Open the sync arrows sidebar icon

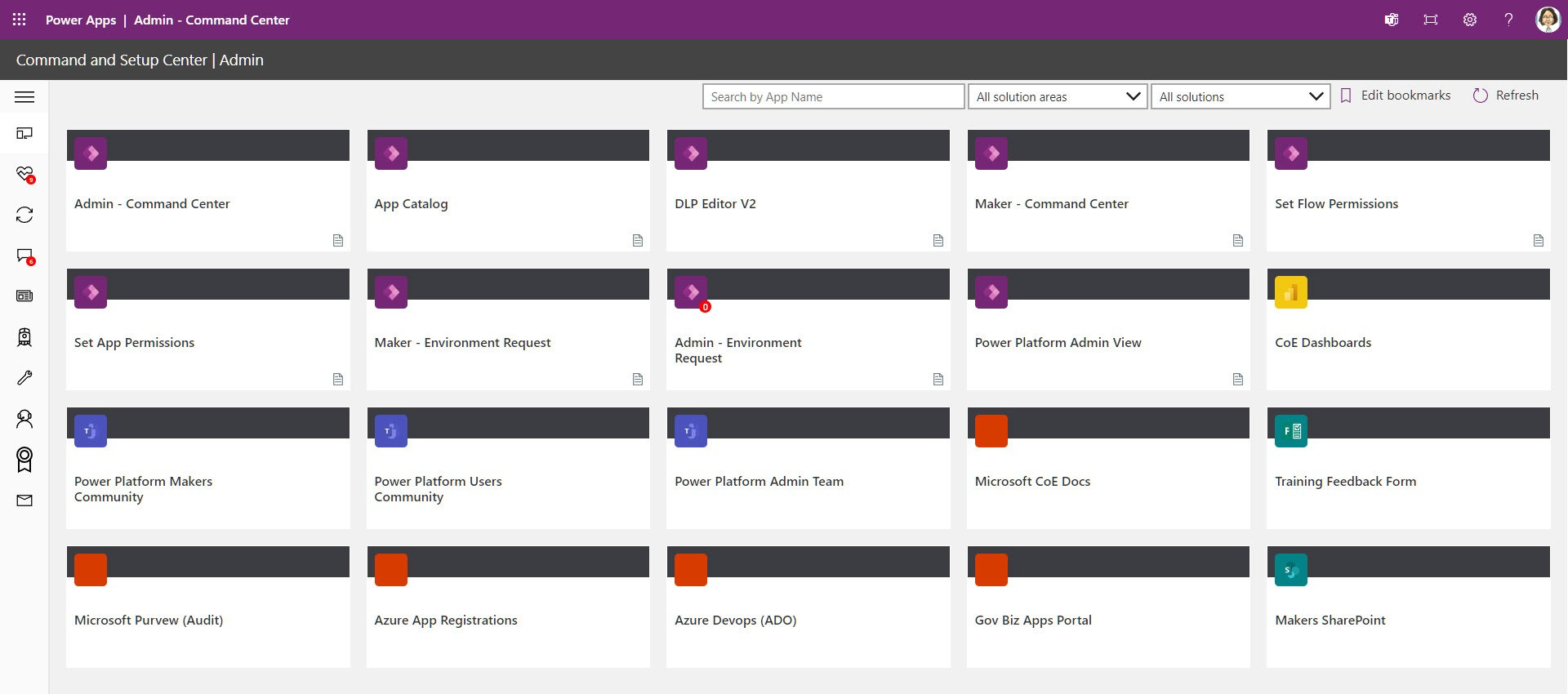coord(24,215)
